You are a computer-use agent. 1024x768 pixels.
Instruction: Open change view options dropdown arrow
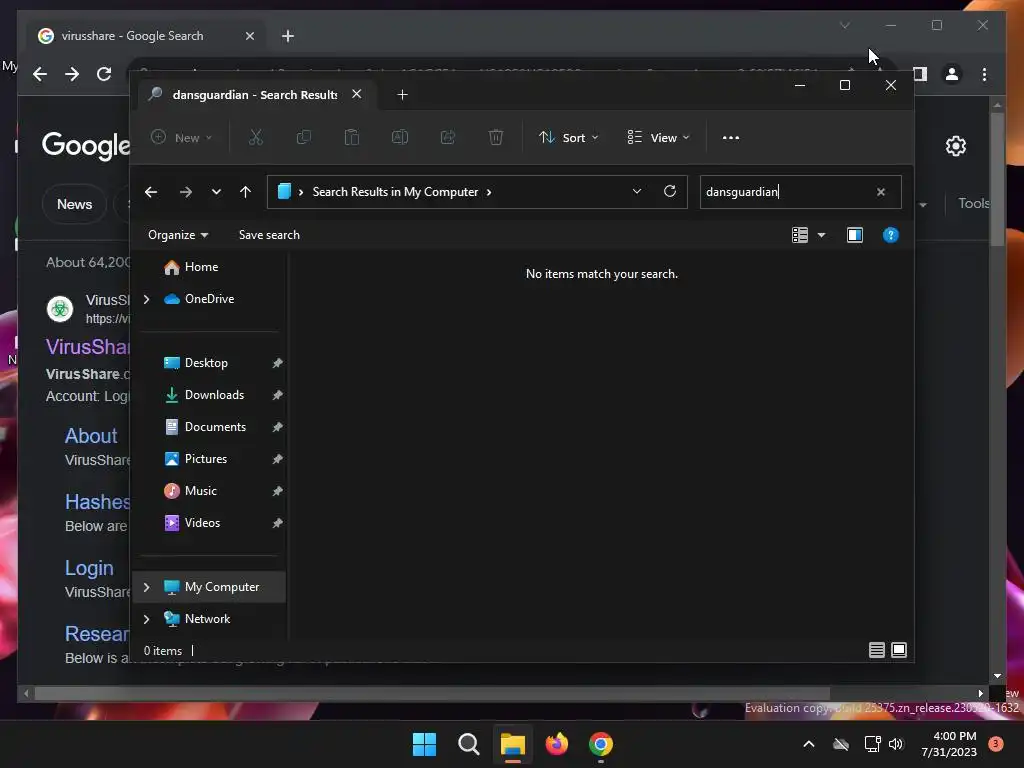[822, 235]
